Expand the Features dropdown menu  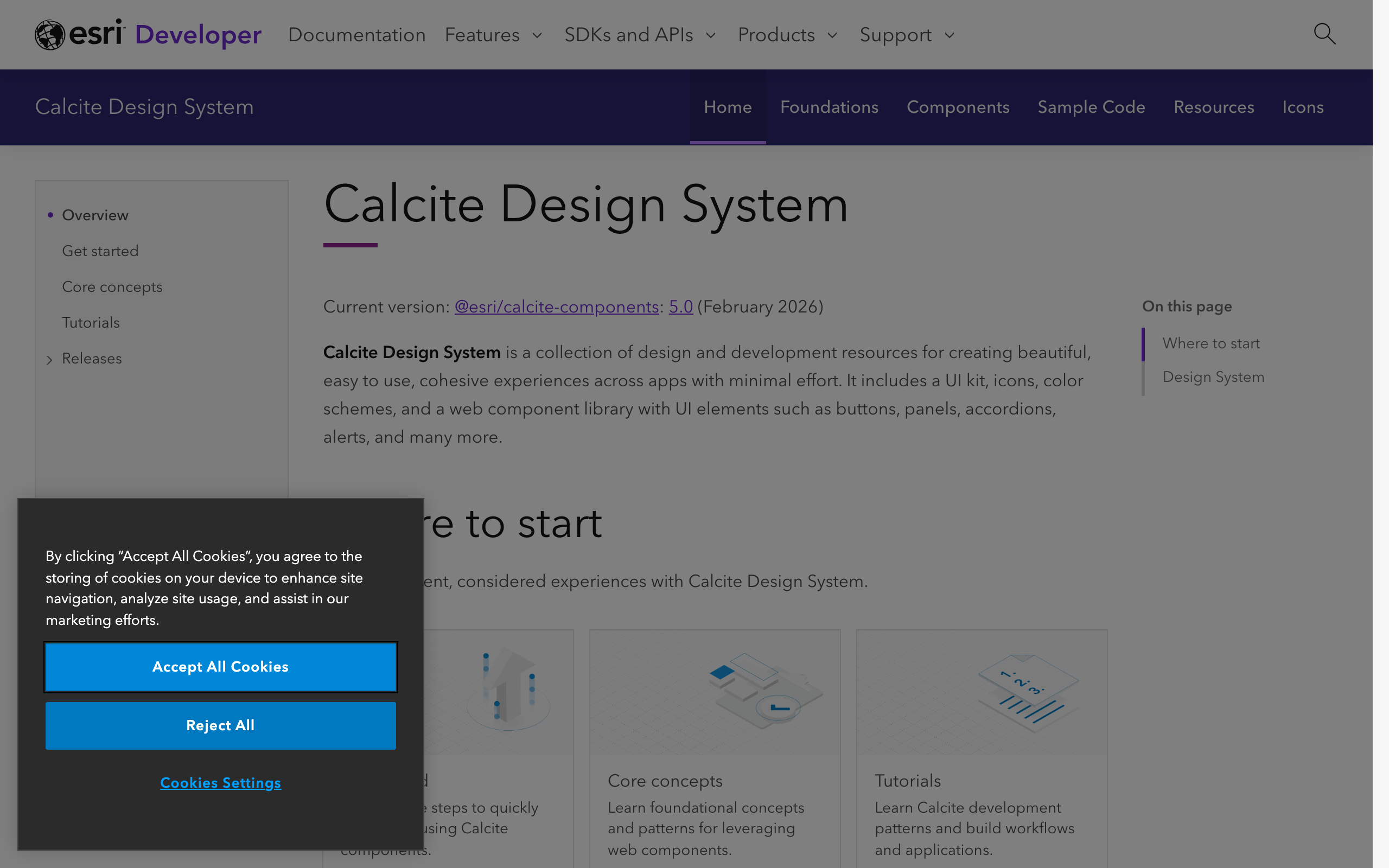coord(494,35)
